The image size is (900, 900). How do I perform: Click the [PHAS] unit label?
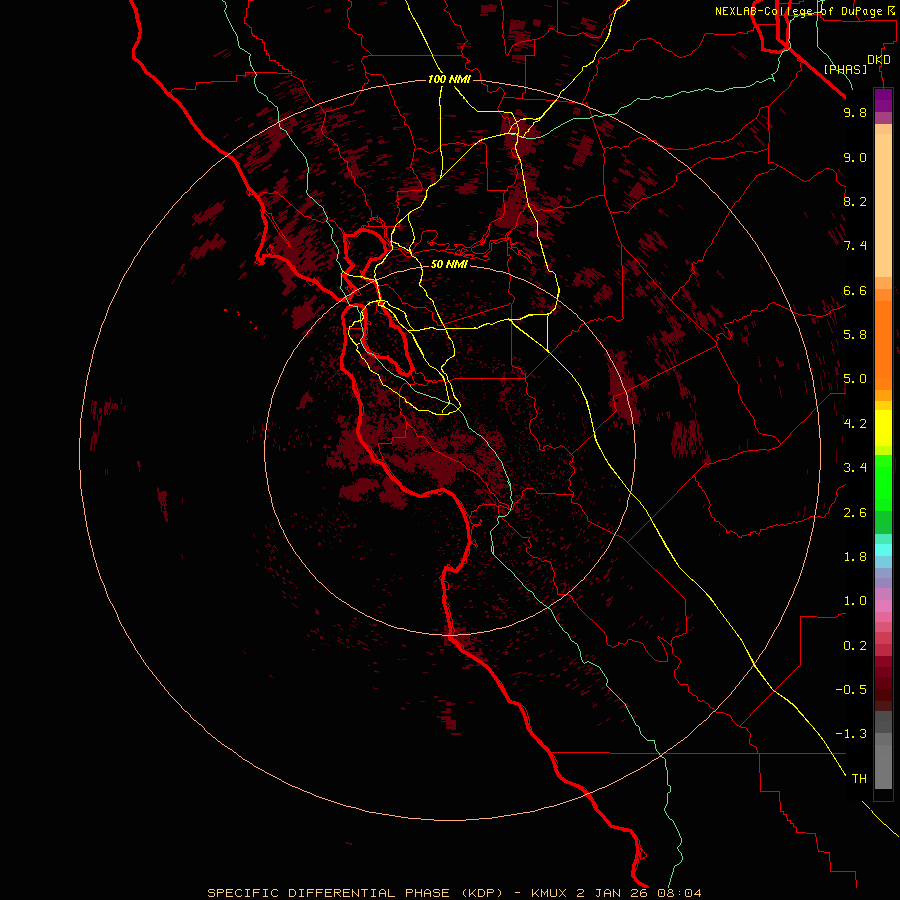pos(845,69)
